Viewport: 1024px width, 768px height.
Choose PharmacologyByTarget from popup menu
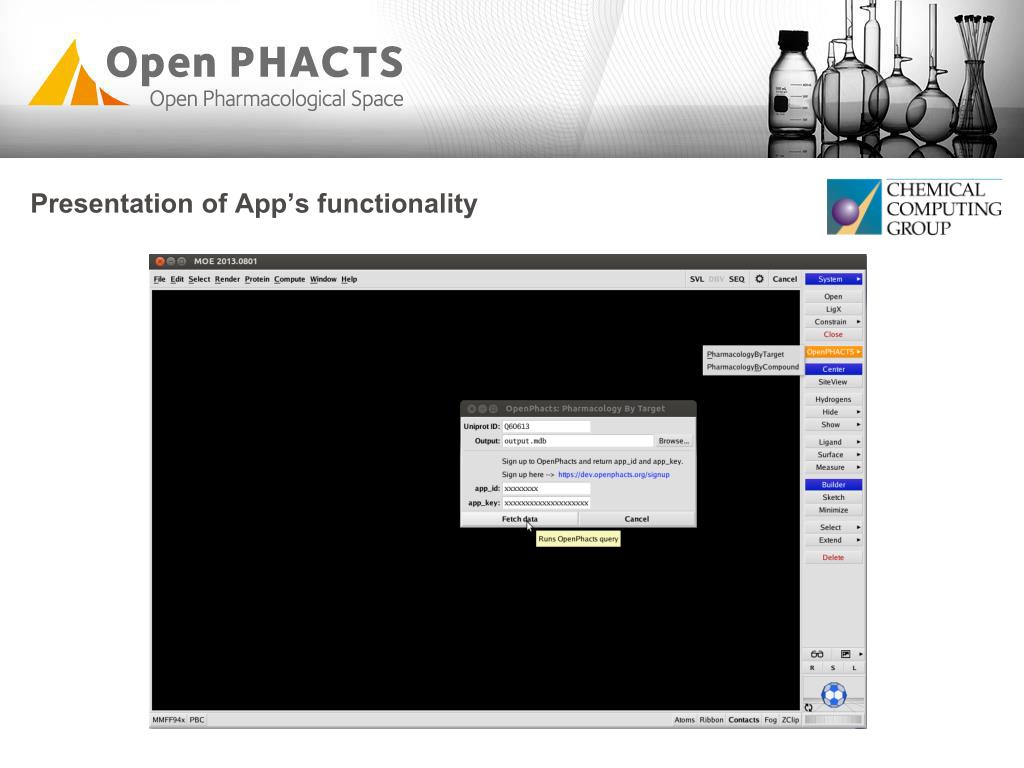(745, 354)
